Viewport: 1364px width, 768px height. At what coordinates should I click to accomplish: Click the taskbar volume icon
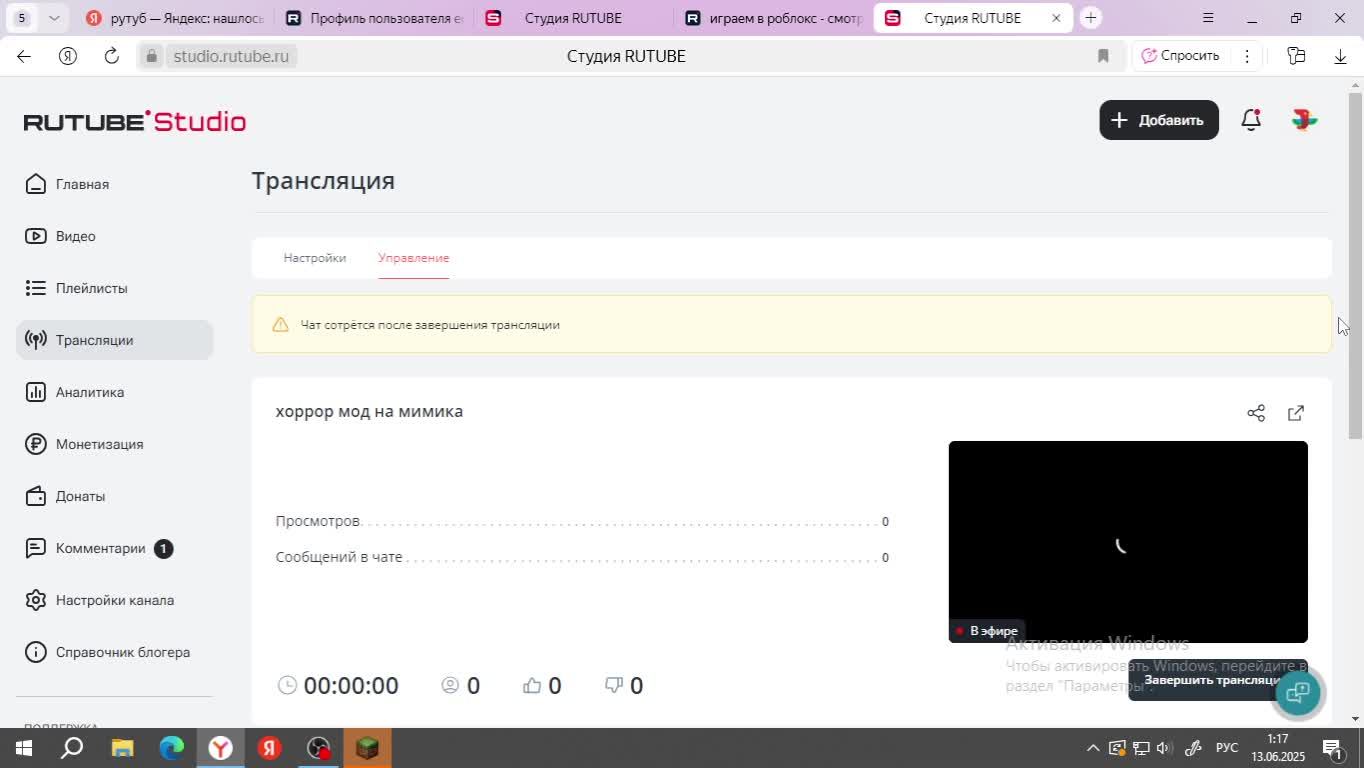(x=1164, y=748)
